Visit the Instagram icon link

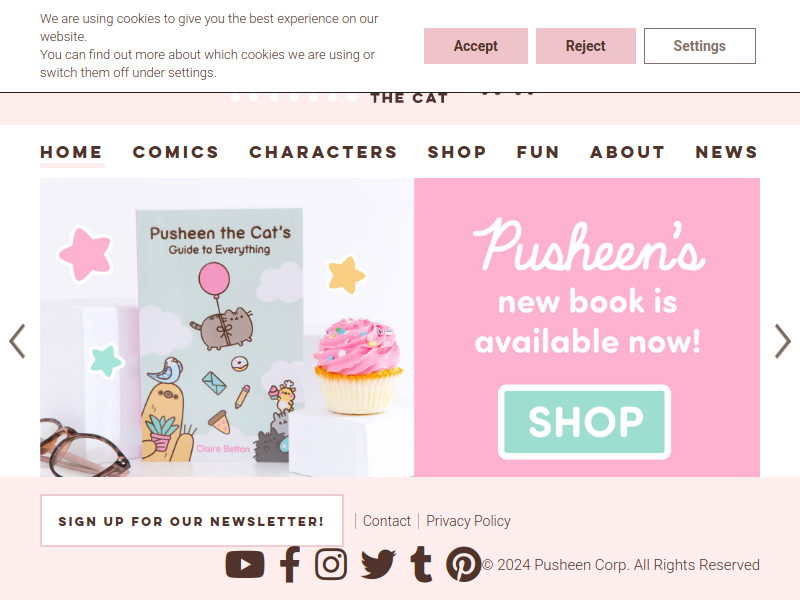(x=331, y=564)
